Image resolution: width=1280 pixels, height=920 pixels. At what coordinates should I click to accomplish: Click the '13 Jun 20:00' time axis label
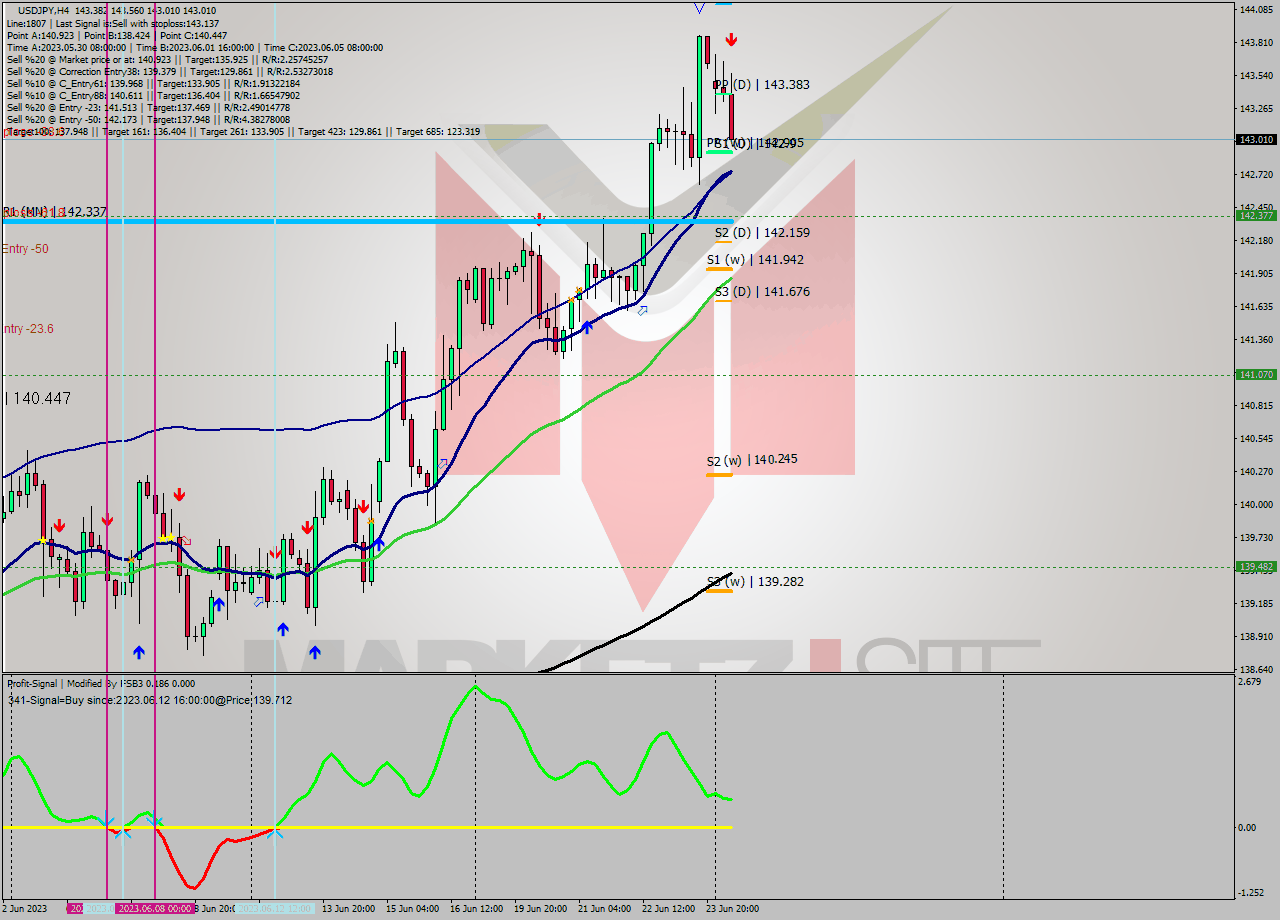348,909
